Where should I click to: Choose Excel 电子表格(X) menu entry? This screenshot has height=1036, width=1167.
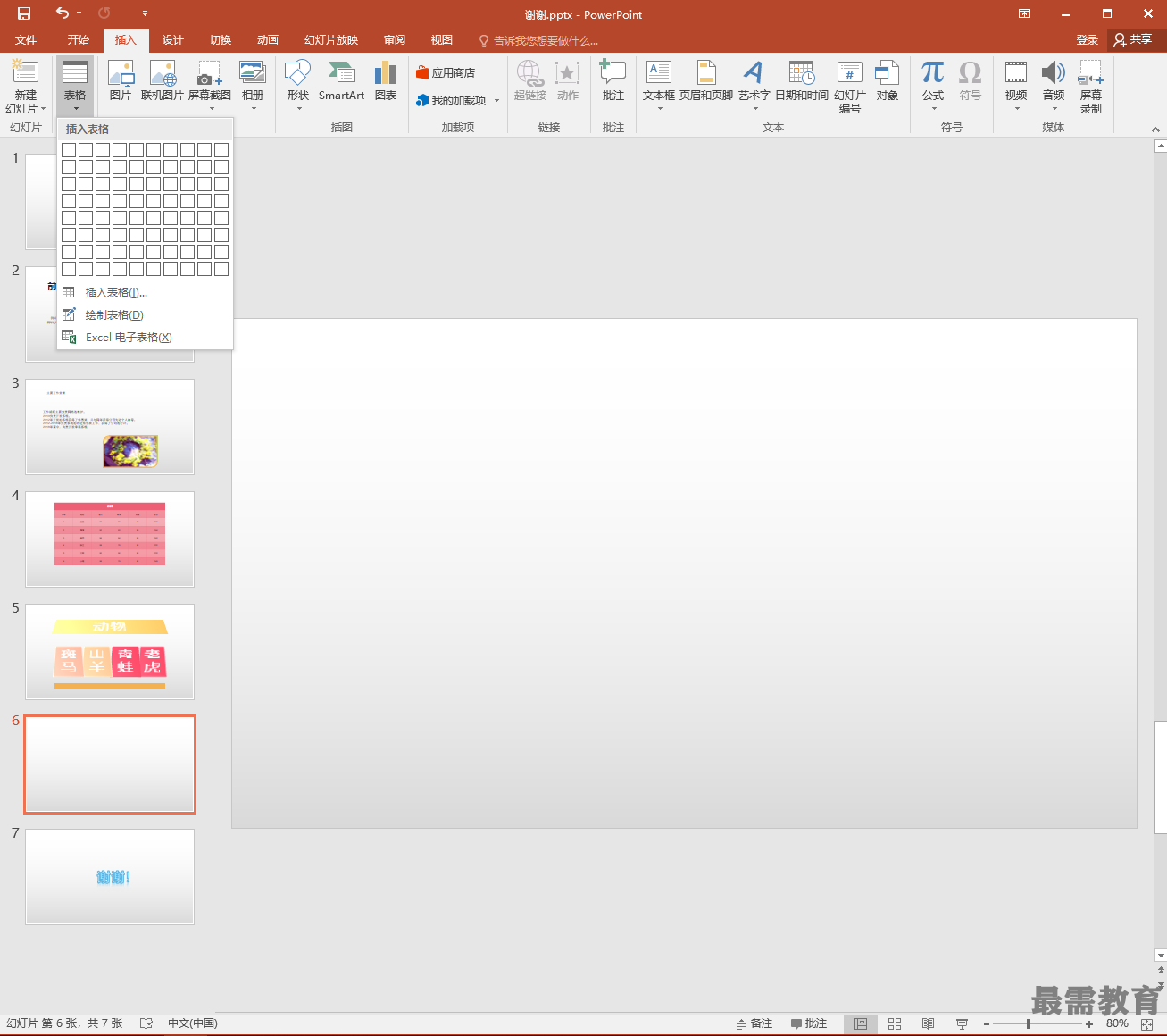pos(145,337)
